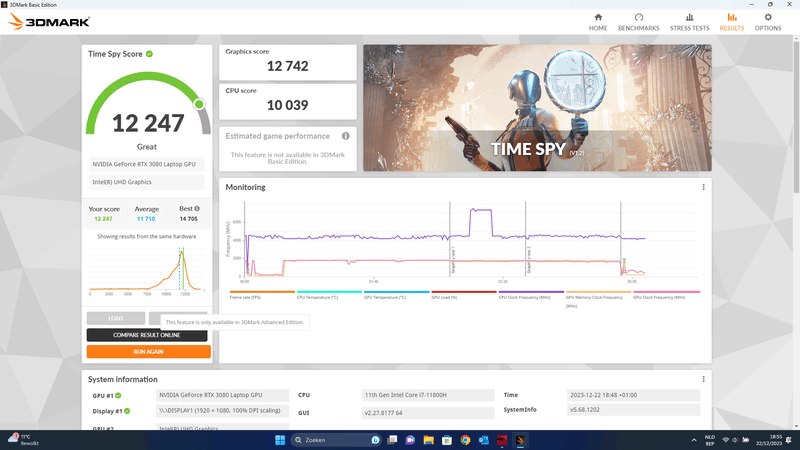Open the Benchmarks section

pyautogui.click(x=638, y=22)
